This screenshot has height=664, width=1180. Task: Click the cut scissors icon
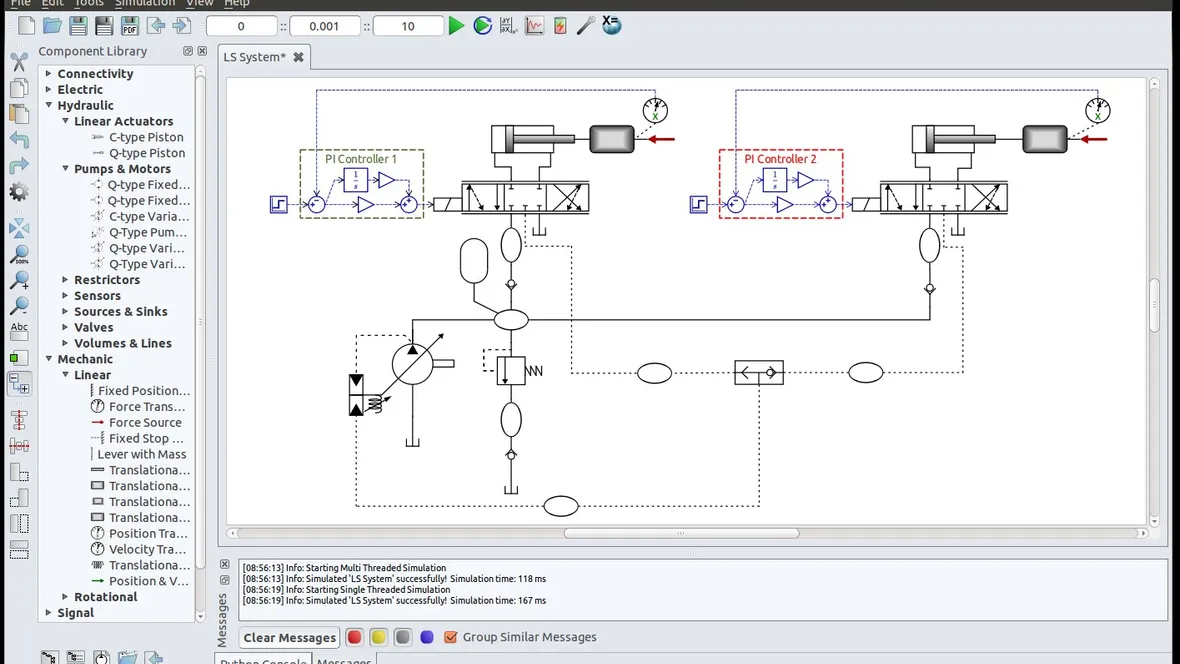19,62
